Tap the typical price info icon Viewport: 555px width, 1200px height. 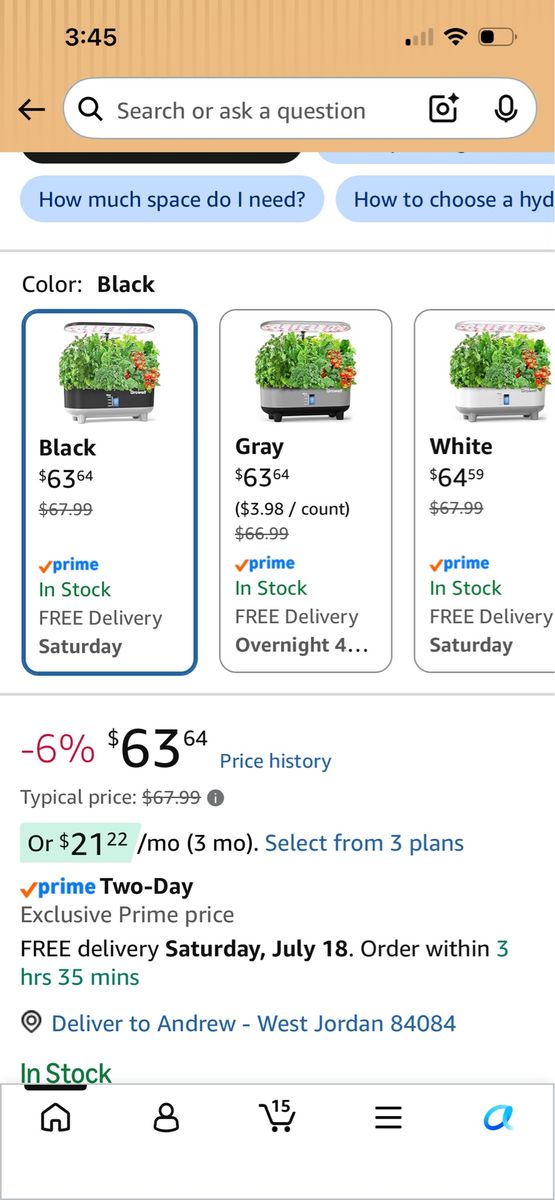pos(216,798)
